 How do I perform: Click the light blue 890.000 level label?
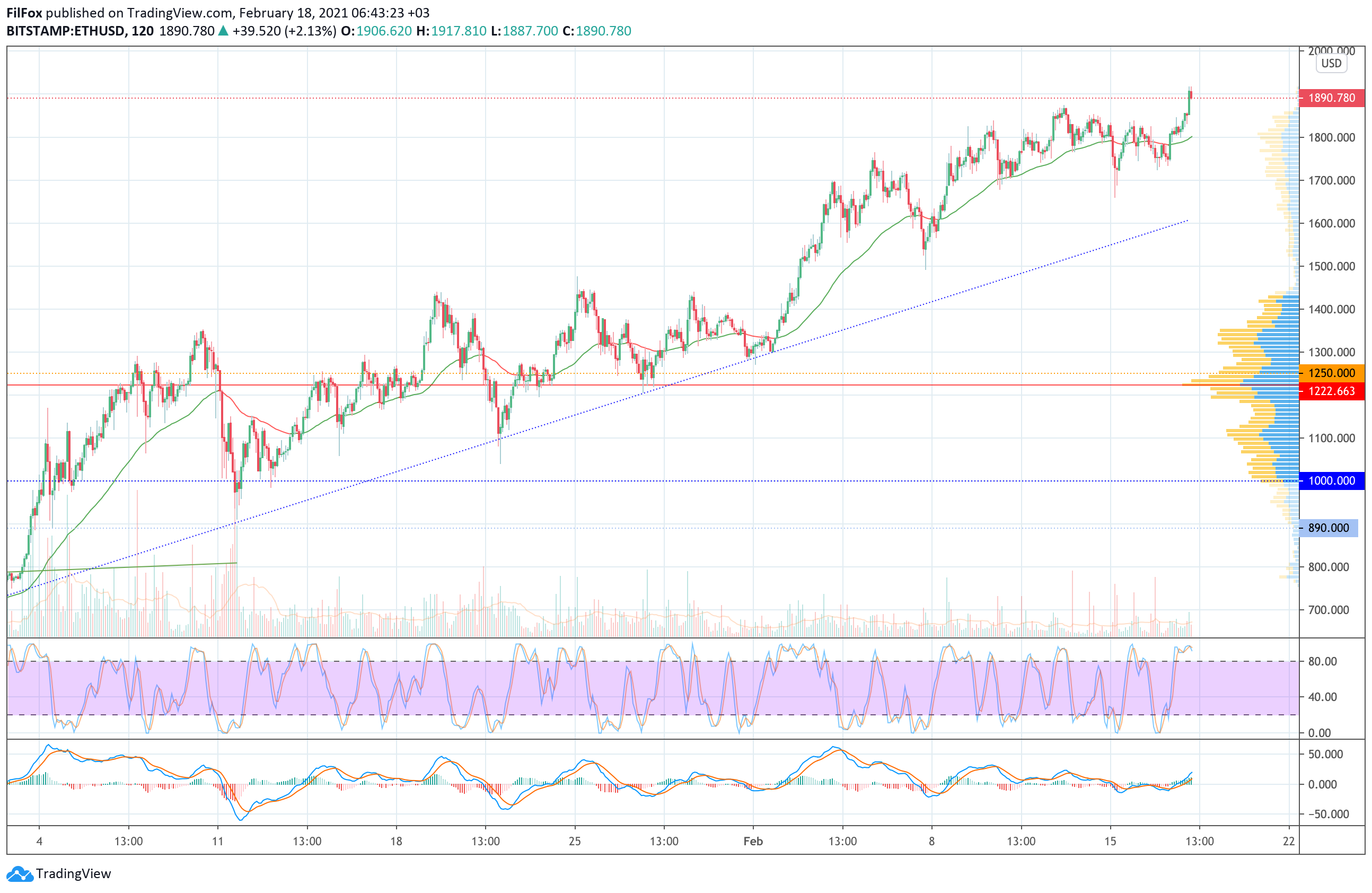(1328, 528)
